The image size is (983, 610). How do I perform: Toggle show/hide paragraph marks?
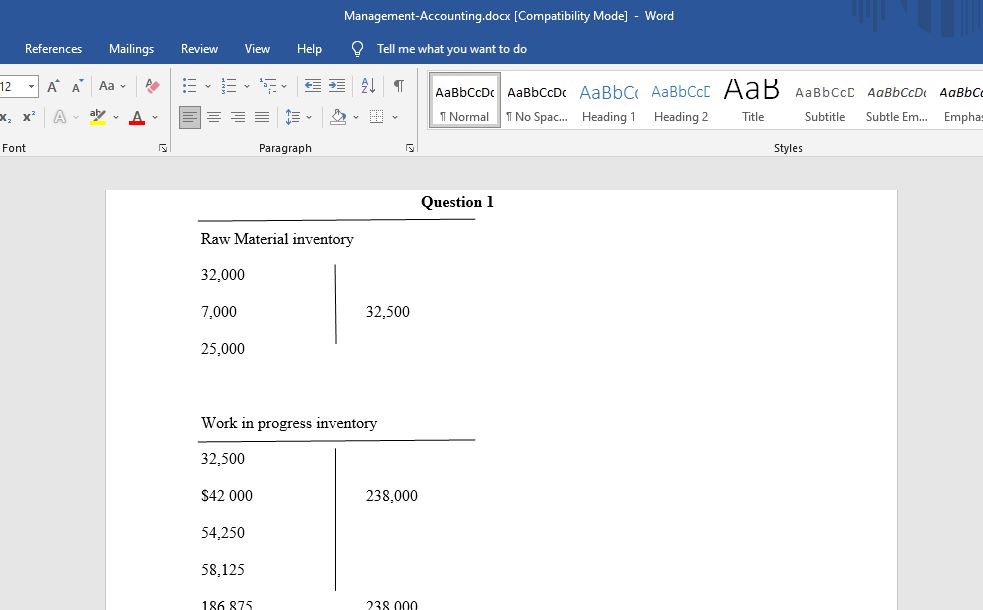(399, 86)
